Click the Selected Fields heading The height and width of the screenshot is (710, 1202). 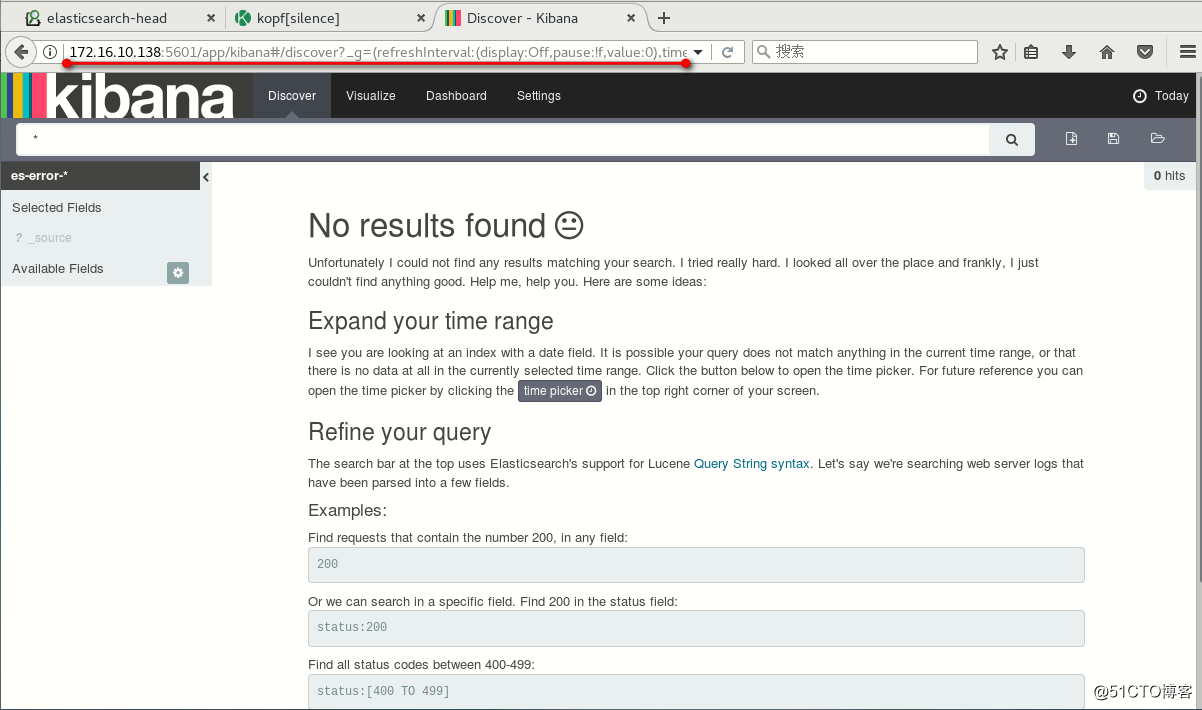point(57,208)
